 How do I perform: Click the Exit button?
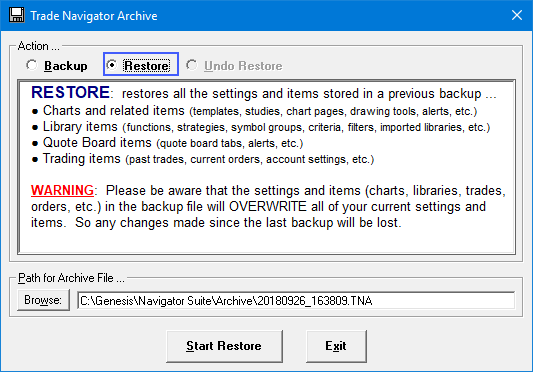tap(336, 346)
